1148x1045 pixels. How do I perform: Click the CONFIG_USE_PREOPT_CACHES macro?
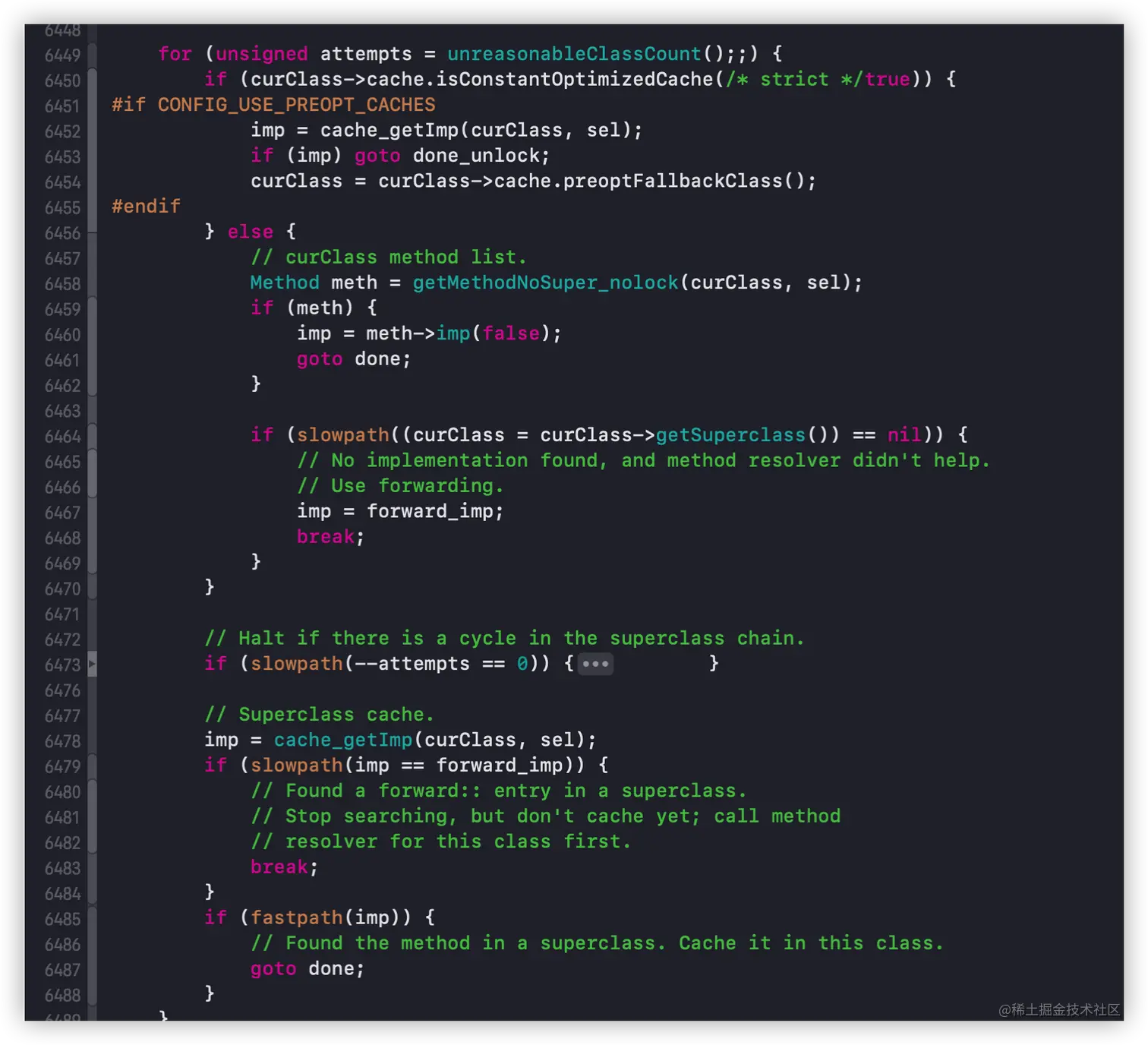tap(296, 105)
